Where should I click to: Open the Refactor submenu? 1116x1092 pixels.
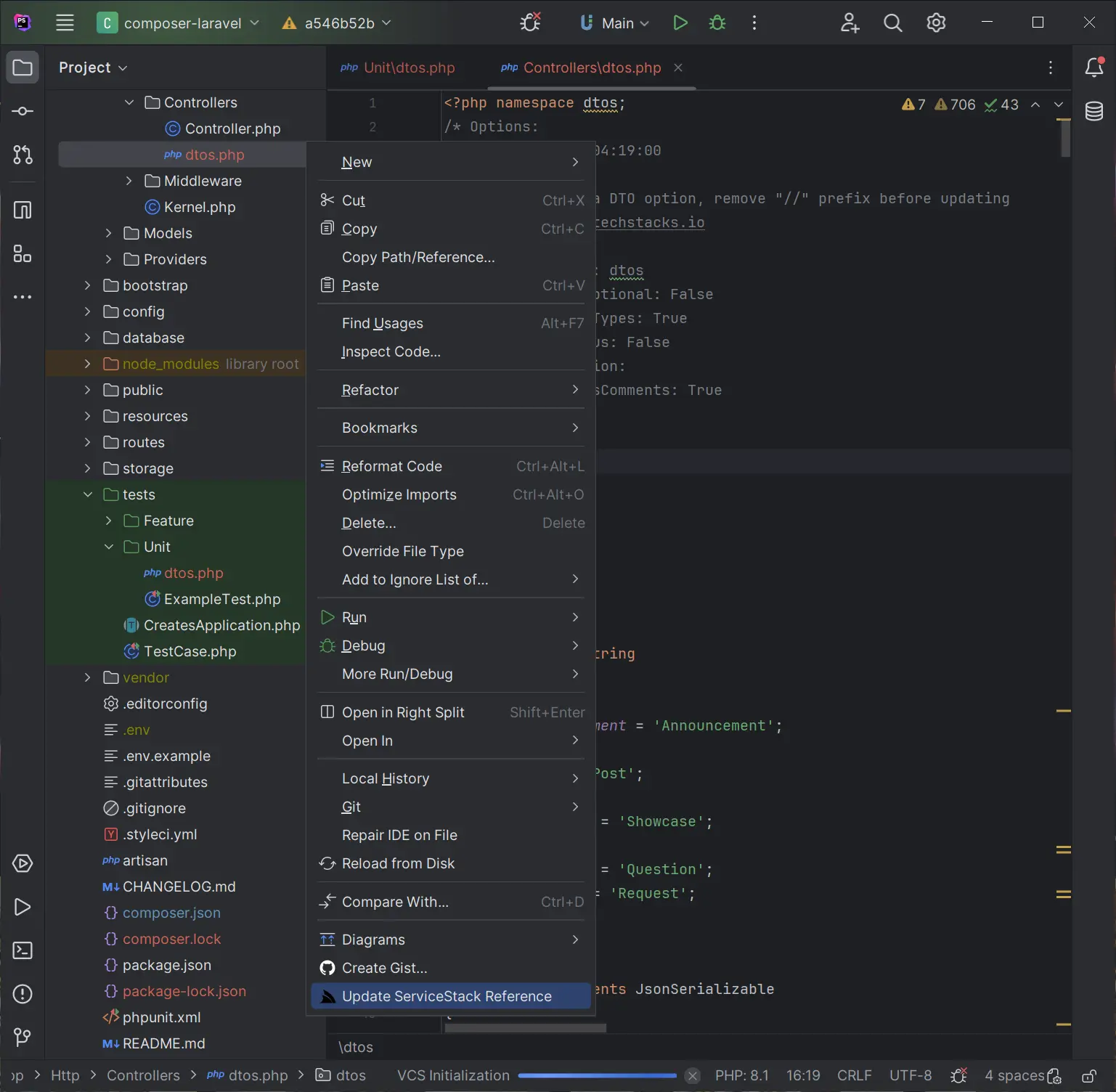pyautogui.click(x=451, y=390)
